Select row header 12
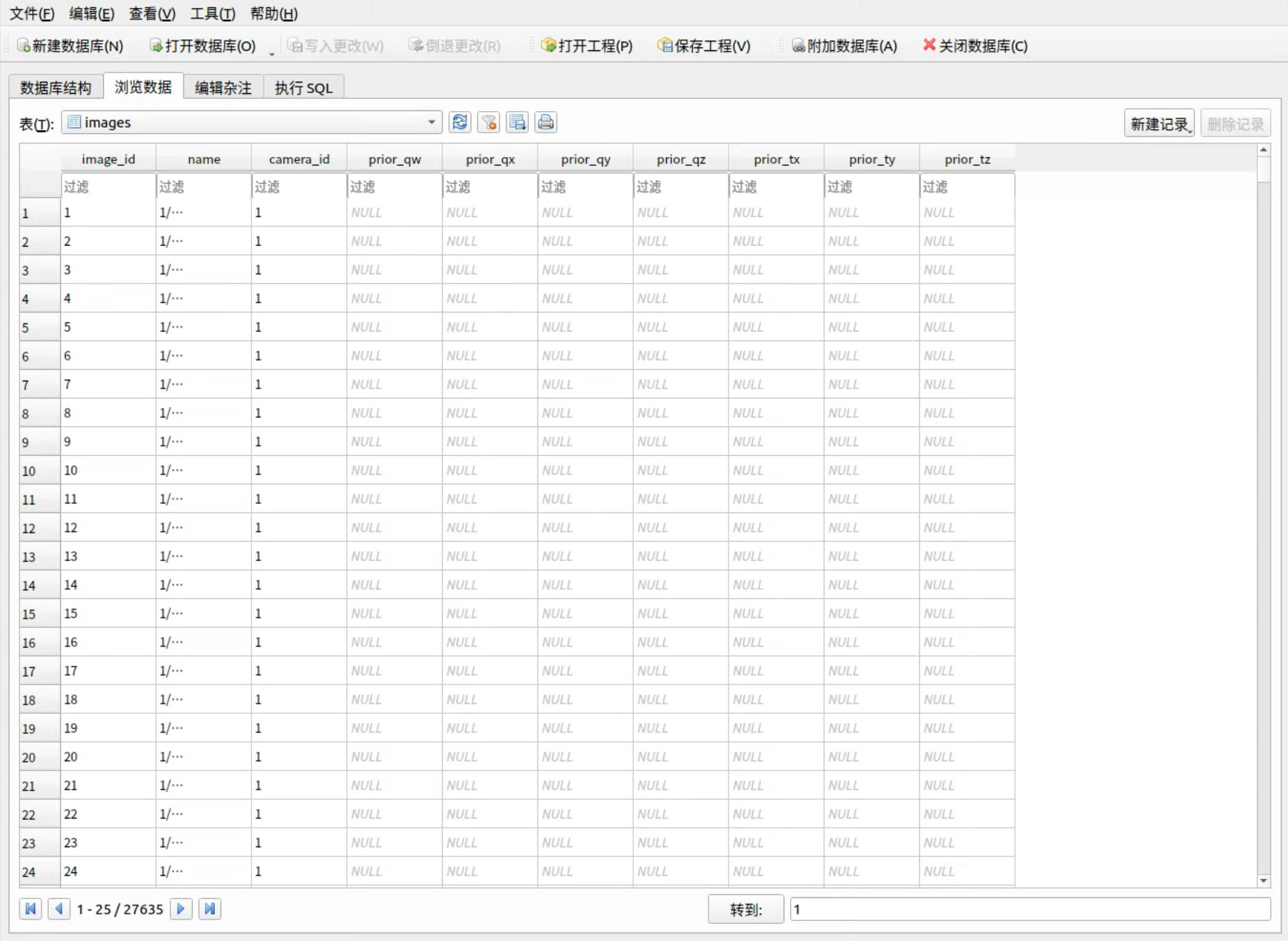Screen dimensions: 1288x941 40,528
